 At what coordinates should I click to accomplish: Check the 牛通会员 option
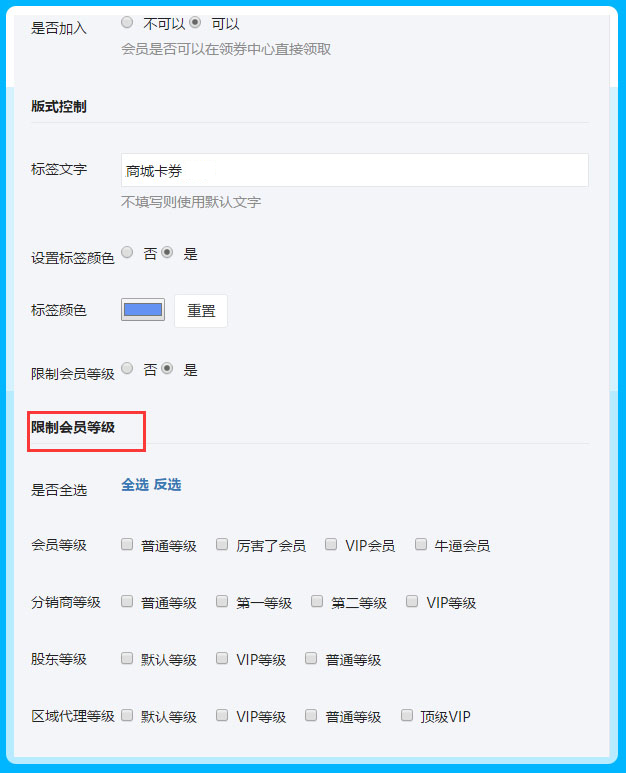[x=421, y=545]
